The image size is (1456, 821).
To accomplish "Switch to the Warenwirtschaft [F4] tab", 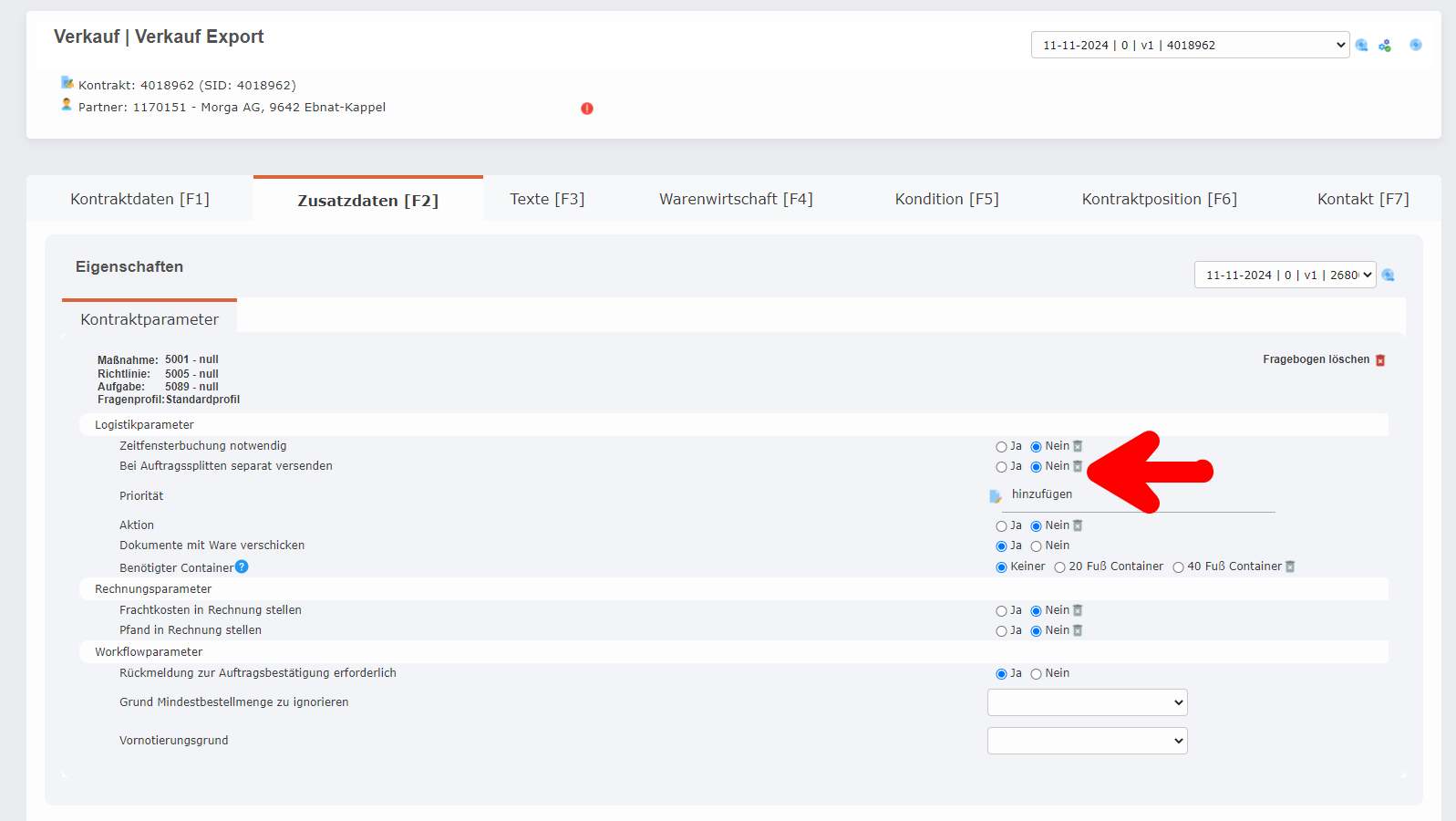I will (x=736, y=199).
